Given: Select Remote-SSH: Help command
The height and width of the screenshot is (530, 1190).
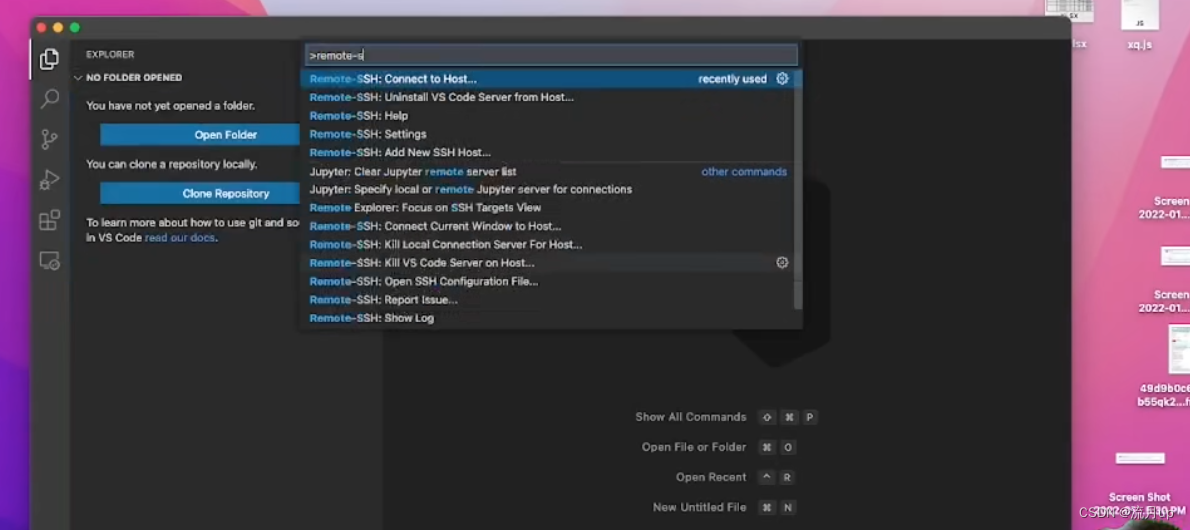Looking at the screenshot, I should pyautogui.click(x=547, y=115).
